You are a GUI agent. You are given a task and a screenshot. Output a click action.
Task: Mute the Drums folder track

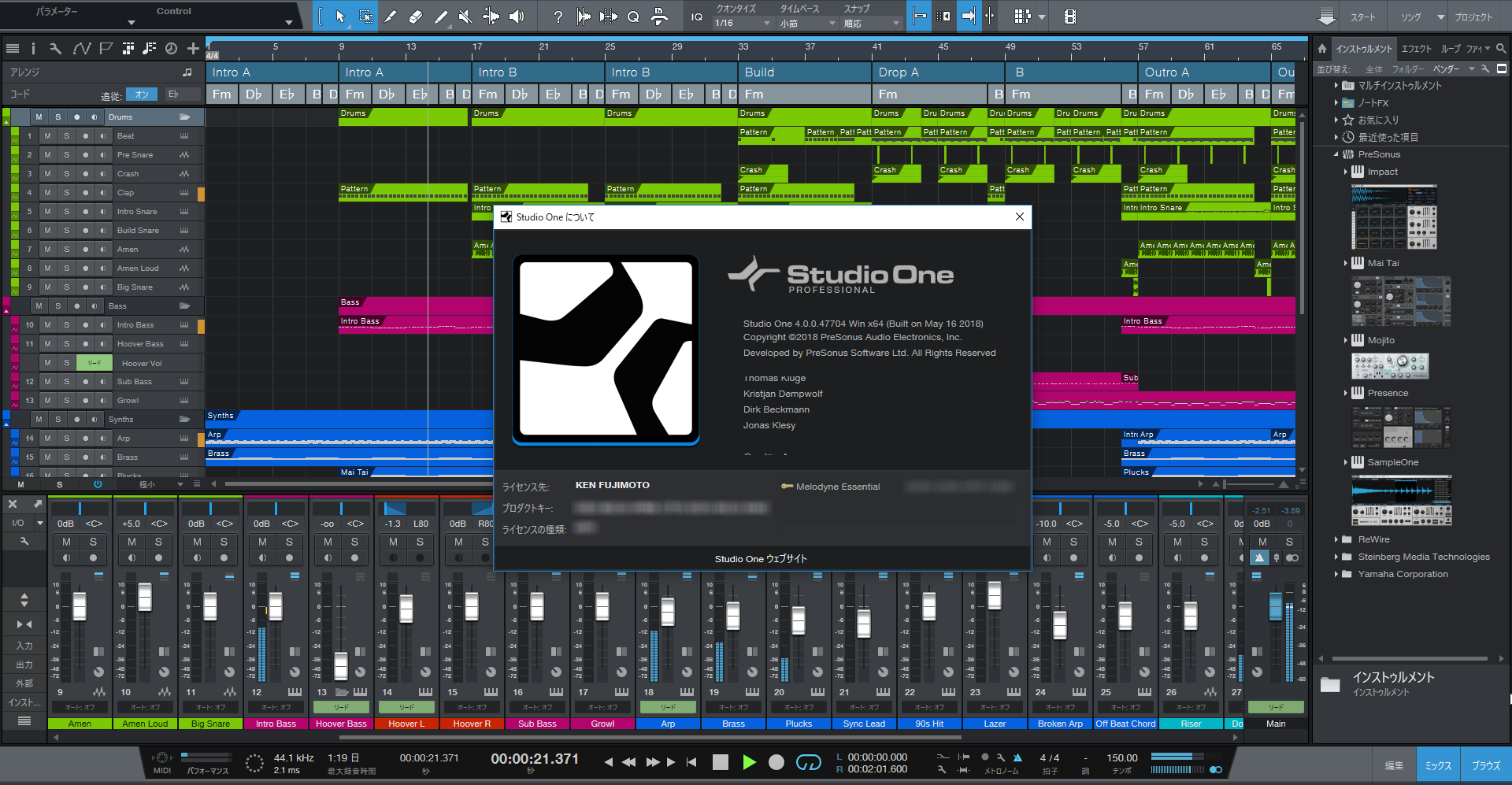[x=39, y=117]
